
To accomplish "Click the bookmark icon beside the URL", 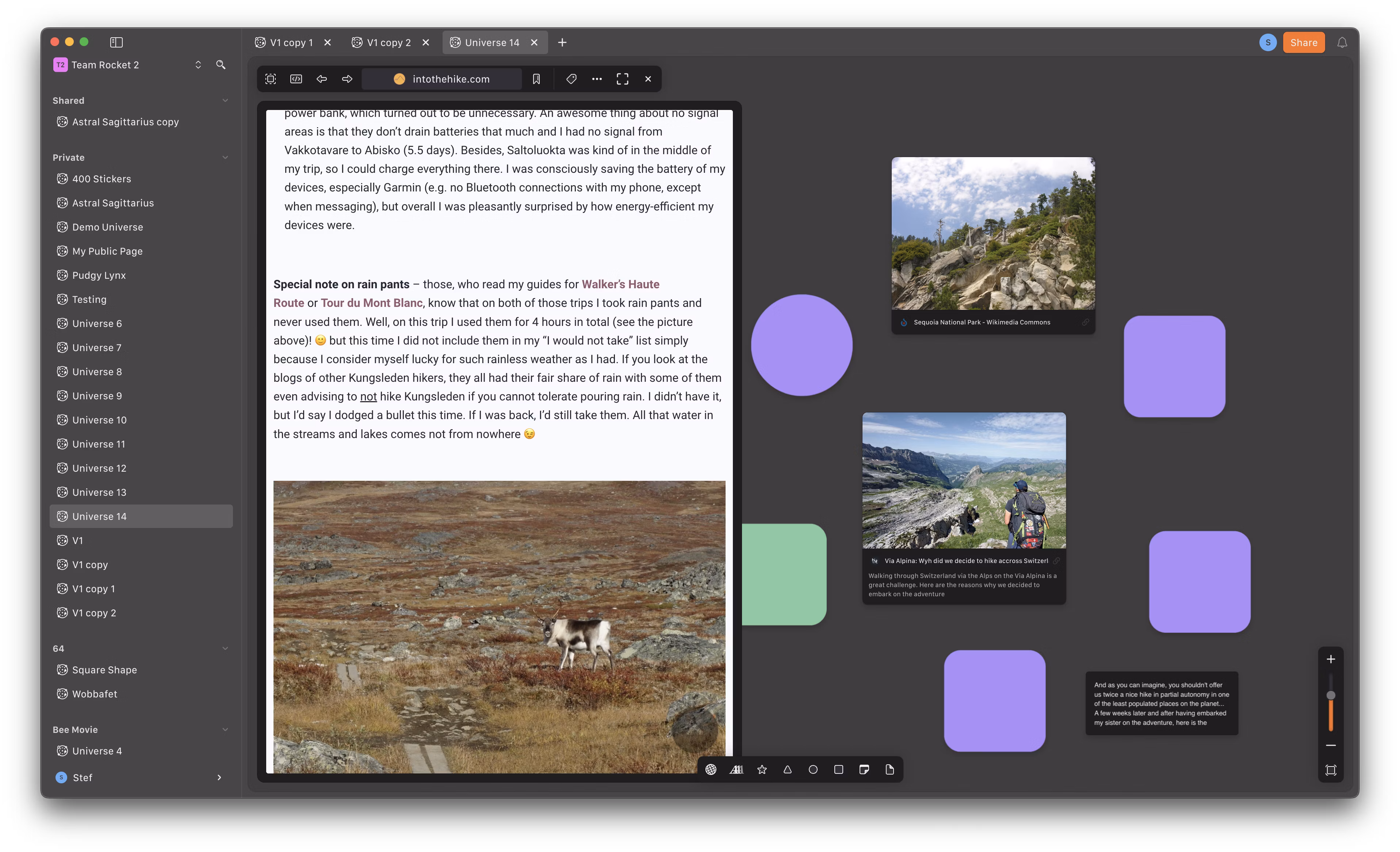I will click(536, 79).
